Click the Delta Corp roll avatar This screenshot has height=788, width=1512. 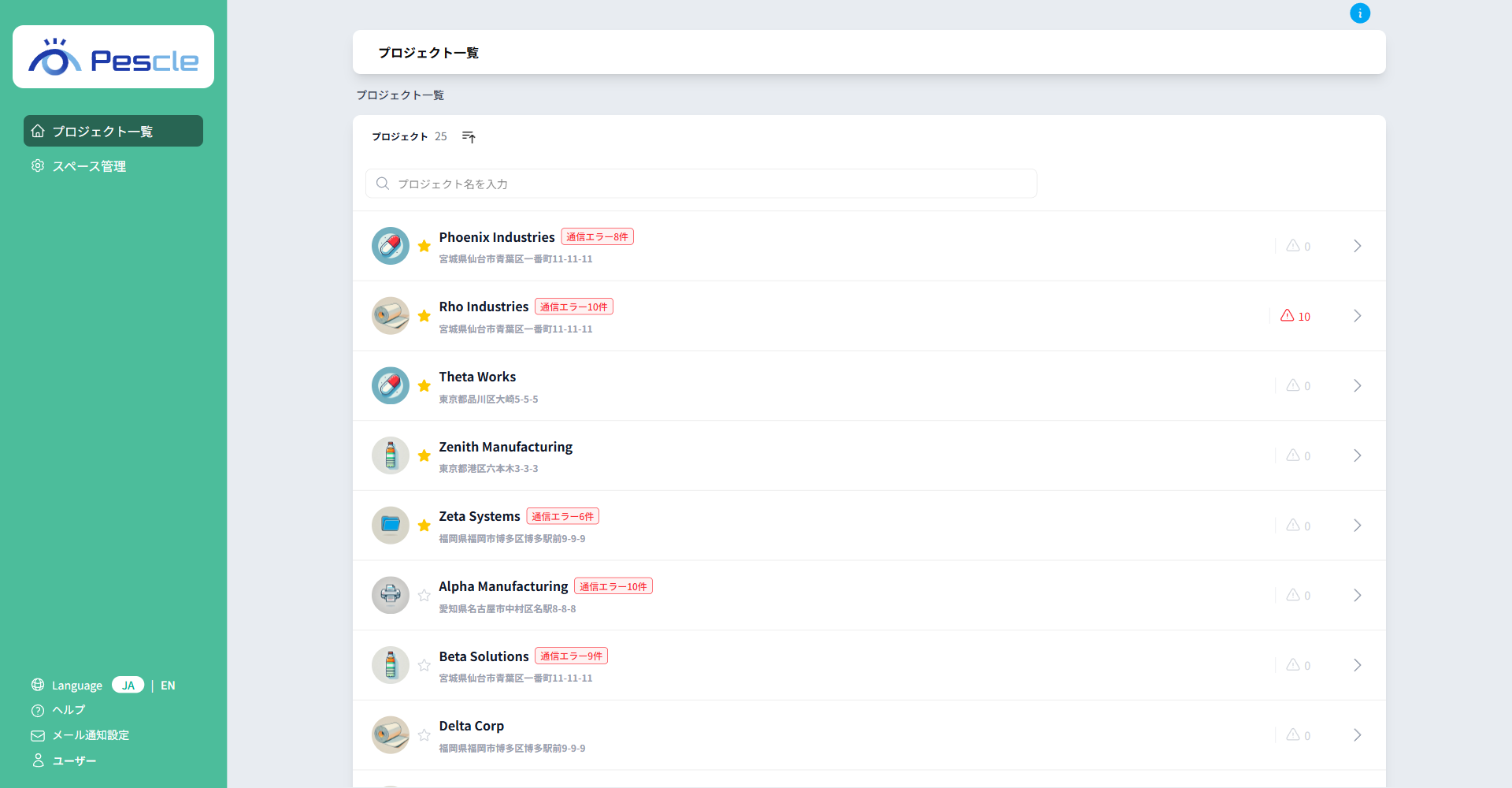click(391, 735)
